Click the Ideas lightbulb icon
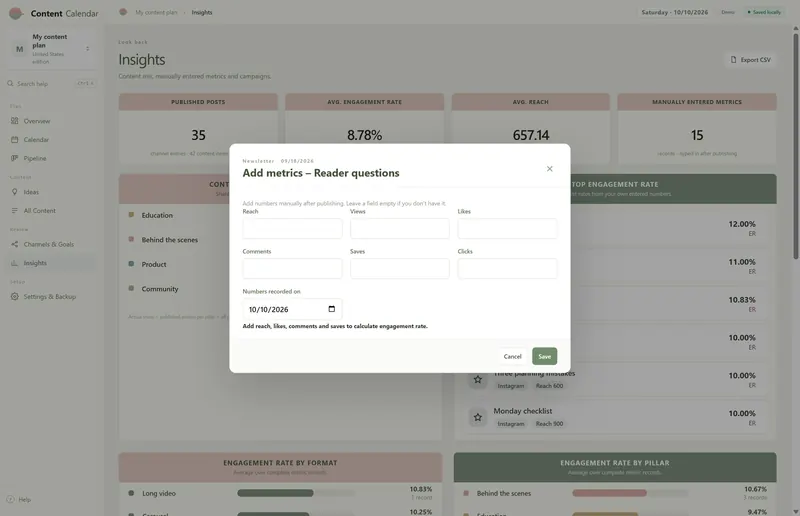800x516 pixels. [14, 192]
